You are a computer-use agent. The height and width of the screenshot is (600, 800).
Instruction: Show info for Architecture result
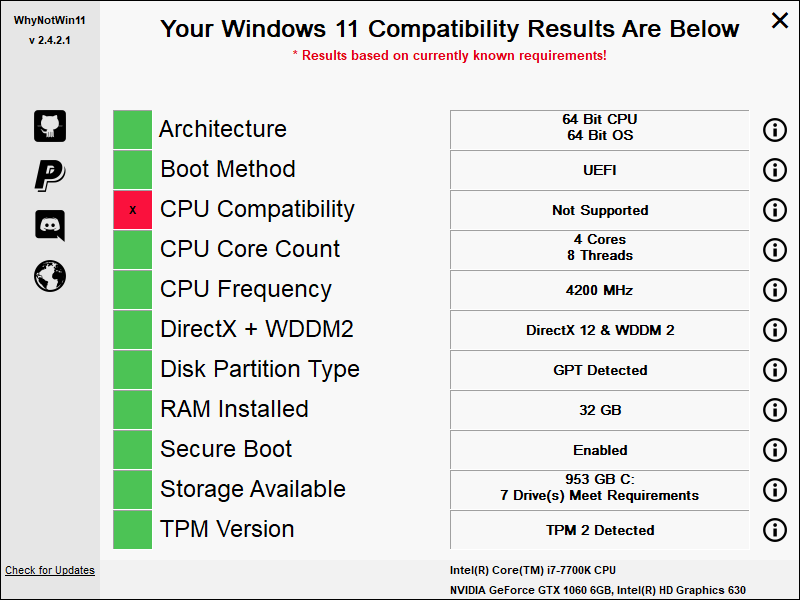point(775,130)
